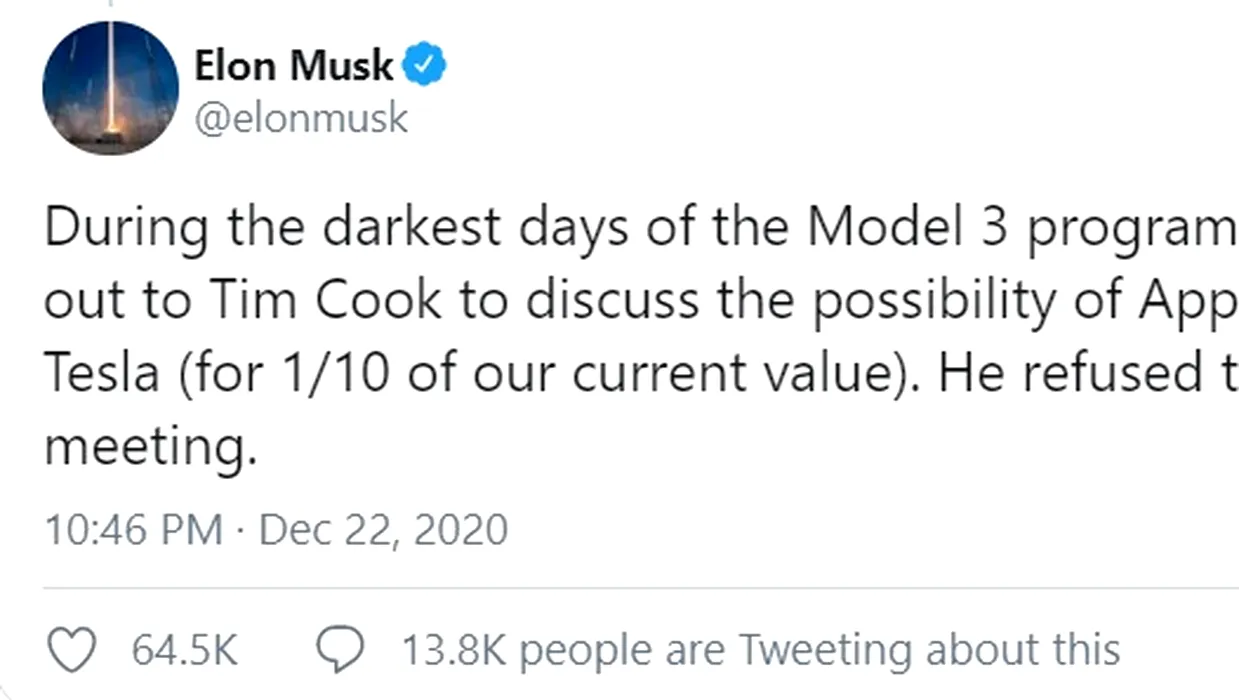Screen dimensions: 1239x700
Task: Click the 64.5K likes count
Action: [x=184, y=650]
